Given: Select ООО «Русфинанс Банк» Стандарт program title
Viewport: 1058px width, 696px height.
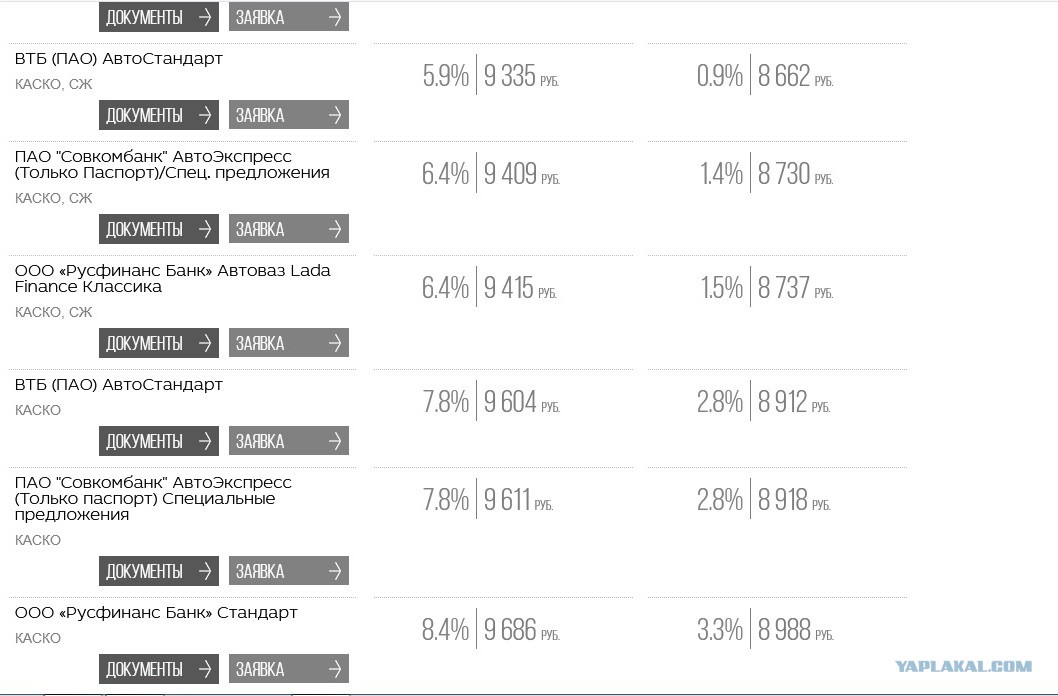Looking at the screenshot, I should (156, 613).
